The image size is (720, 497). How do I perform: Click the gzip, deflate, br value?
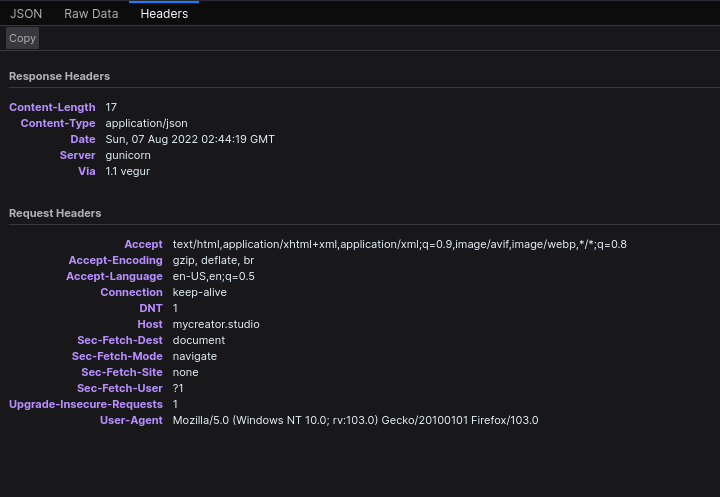(214, 260)
